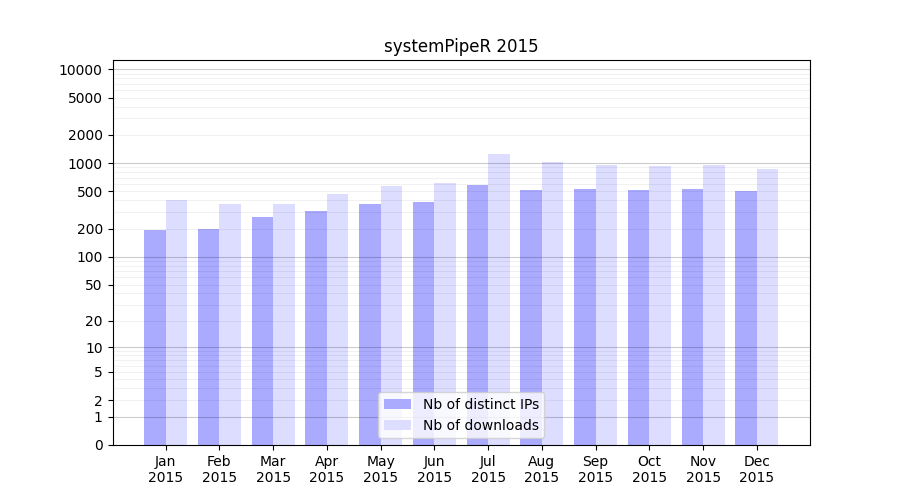Click the Mar 2015 x-axis label

(273, 469)
